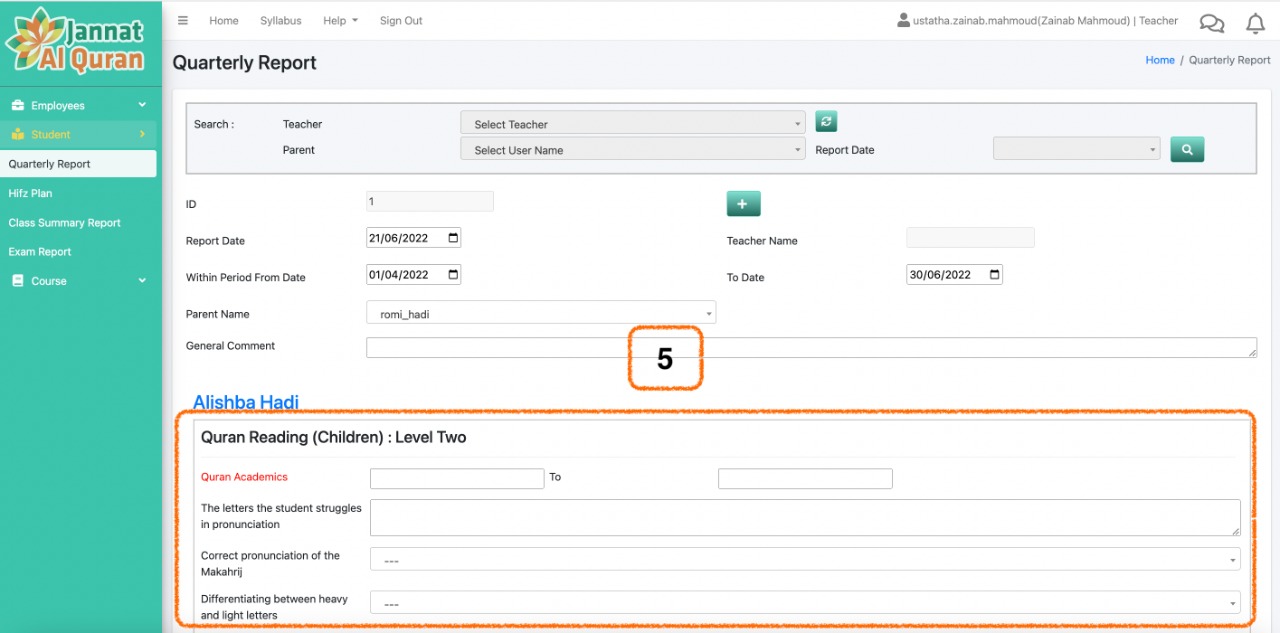Screen dimensions: 1280x633
Task: Click the green search magnifier button
Action: coord(1187,150)
